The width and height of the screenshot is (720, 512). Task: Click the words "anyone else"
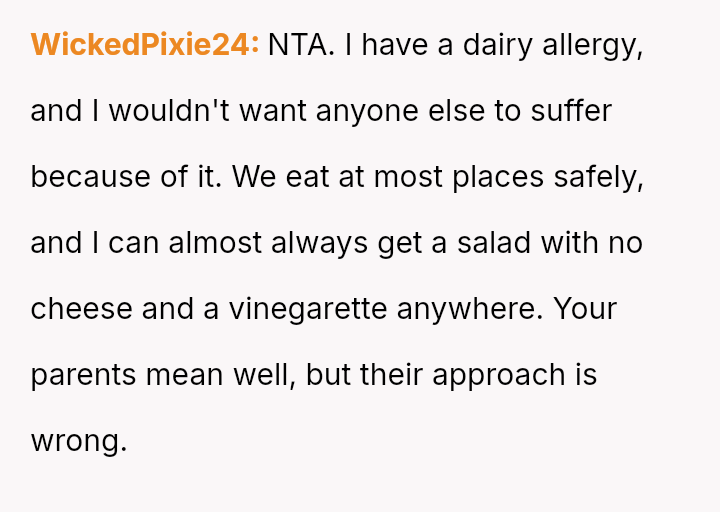click(x=401, y=111)
